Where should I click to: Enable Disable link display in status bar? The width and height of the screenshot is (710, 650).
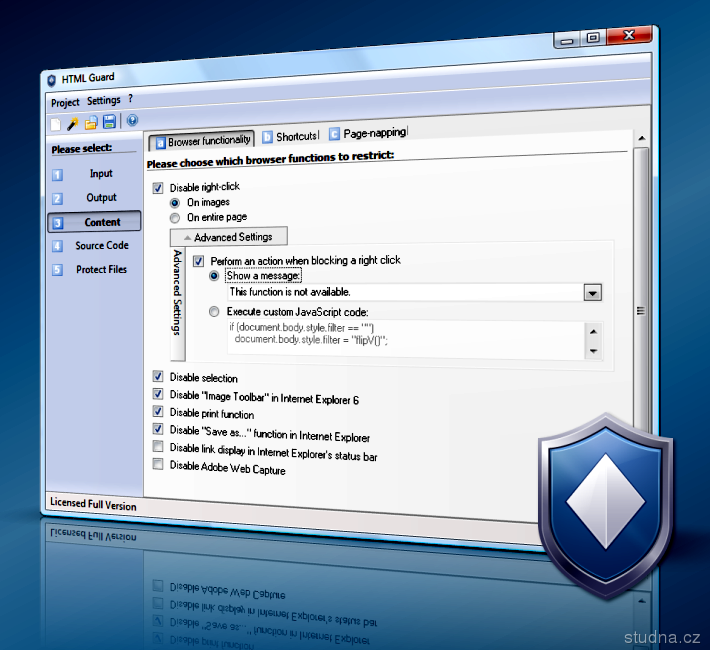[x=158, y=447]
